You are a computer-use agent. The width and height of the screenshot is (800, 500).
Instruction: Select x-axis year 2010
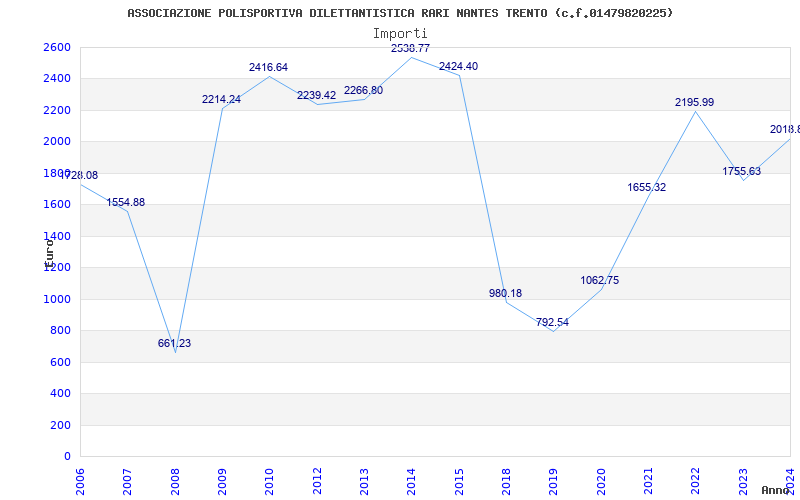click(269, 482)
